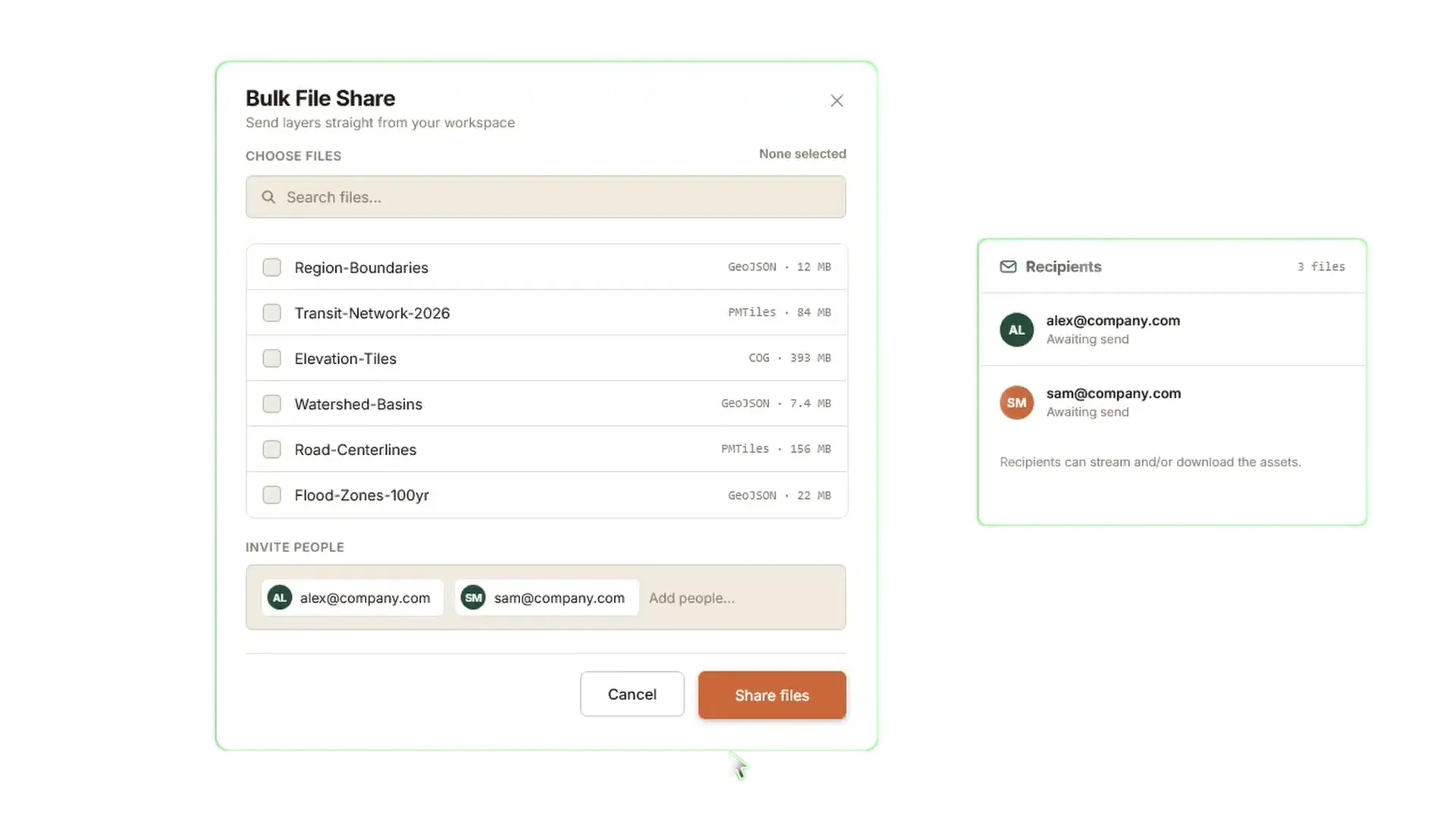1456x819 pixels.
Task: Click the SM avatar beside sam@company.com in Recipients
Action: pos(1016,403)
